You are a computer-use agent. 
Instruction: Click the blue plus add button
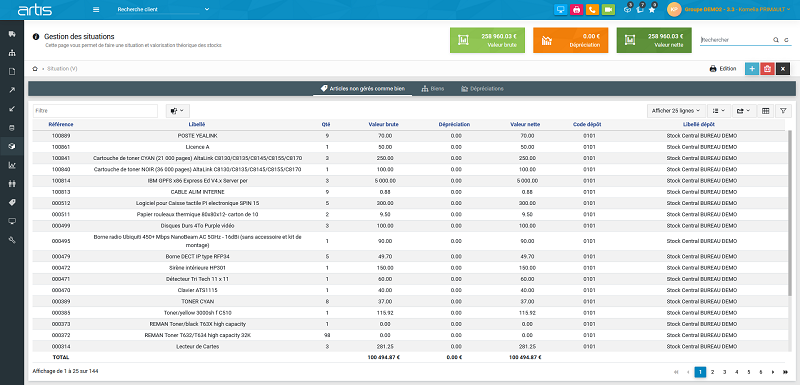[752, 69]
